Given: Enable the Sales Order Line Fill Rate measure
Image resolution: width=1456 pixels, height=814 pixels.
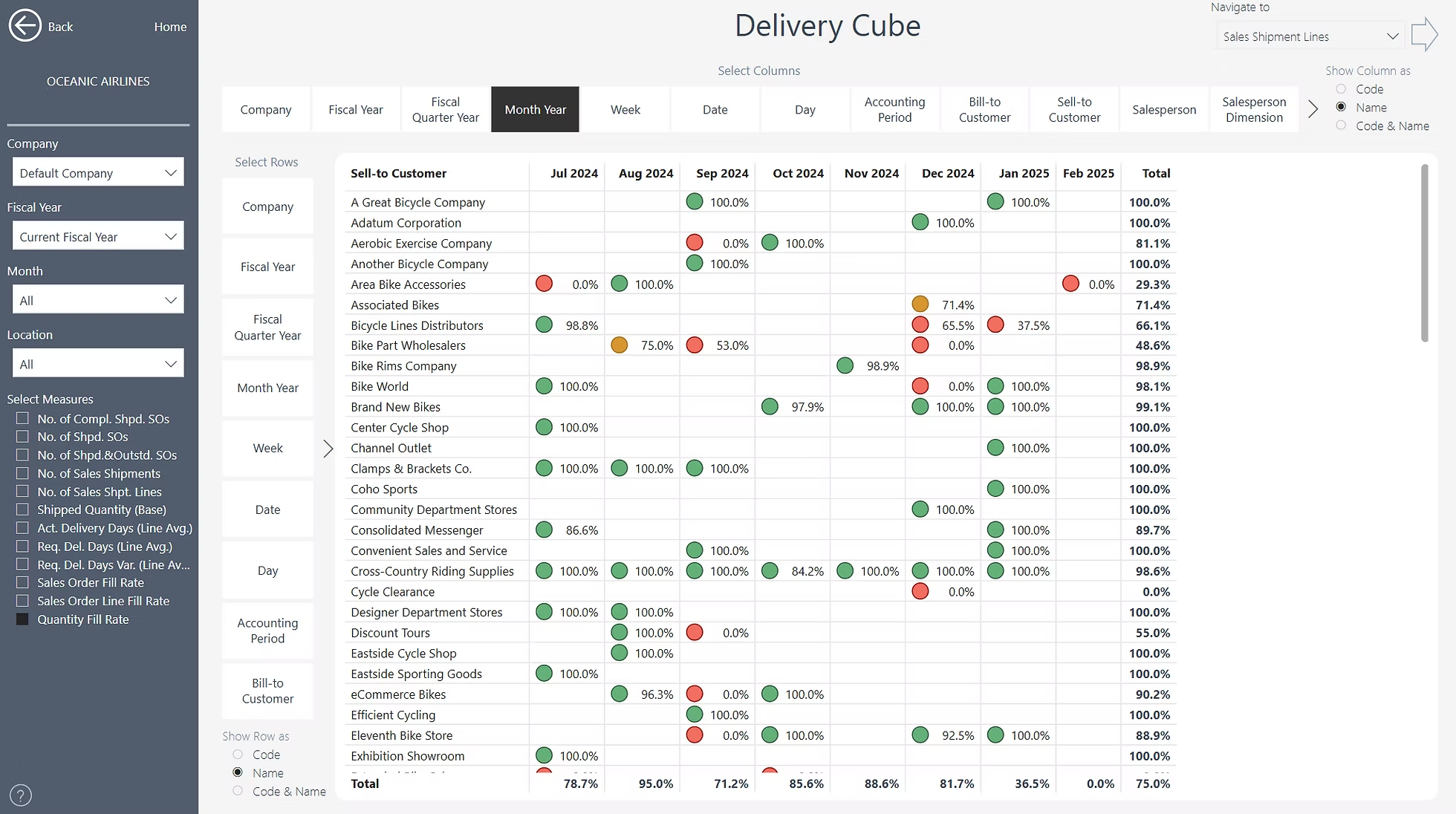Looking at the screenshot, I should click(x=22, y=601).
